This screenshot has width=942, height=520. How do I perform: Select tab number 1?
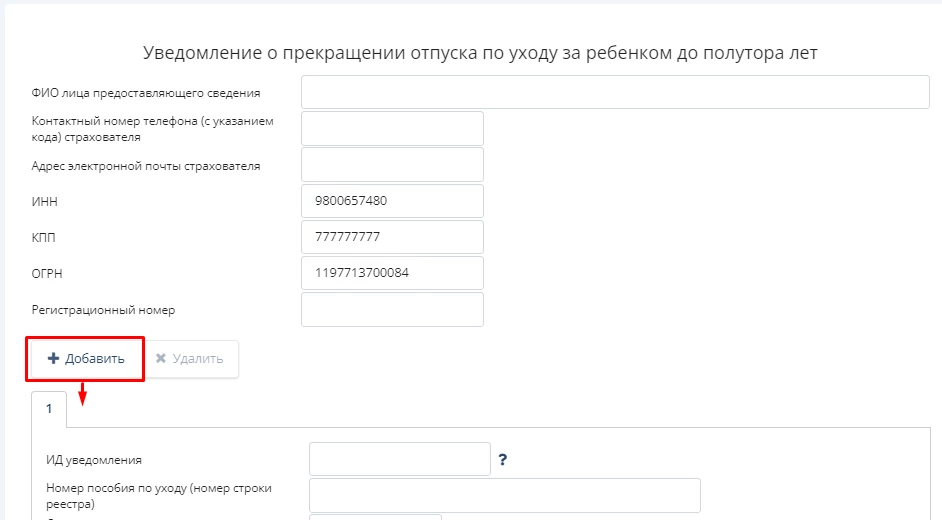click(x=49, y=409)
